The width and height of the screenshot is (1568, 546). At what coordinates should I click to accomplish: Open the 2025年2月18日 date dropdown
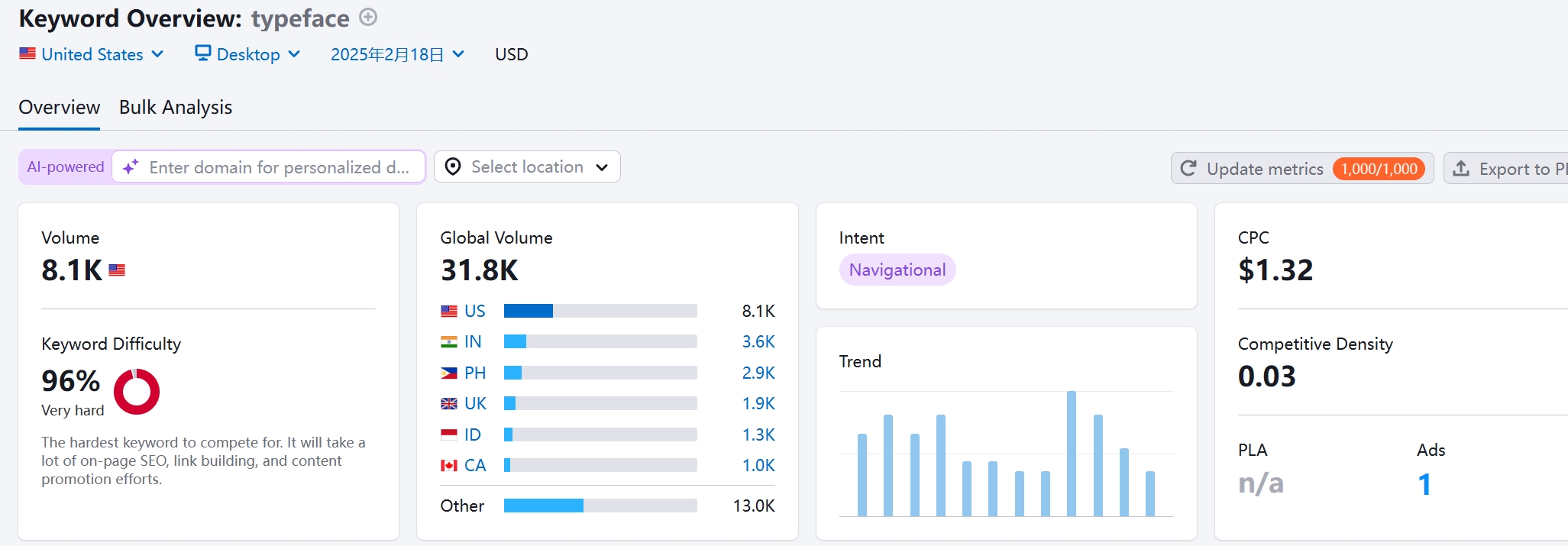click(397, 54)
